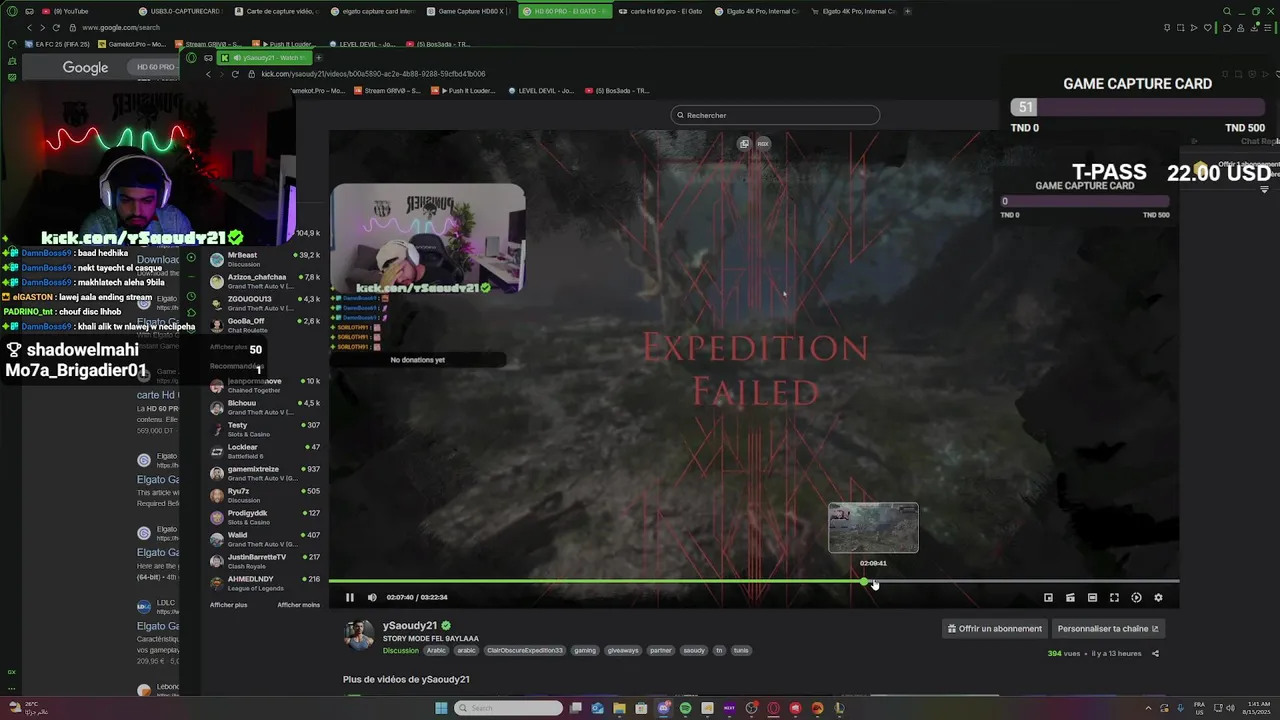This screenshot has height=720, width=1280.
Task: Enter fullscreen in the video player
Action: click(x=1114, y=597)
